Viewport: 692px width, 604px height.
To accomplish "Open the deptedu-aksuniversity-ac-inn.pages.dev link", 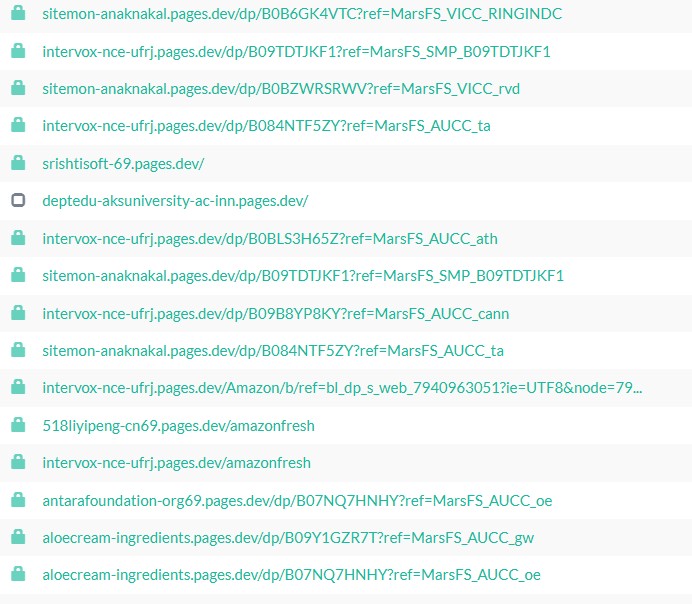I will point(175,201).
